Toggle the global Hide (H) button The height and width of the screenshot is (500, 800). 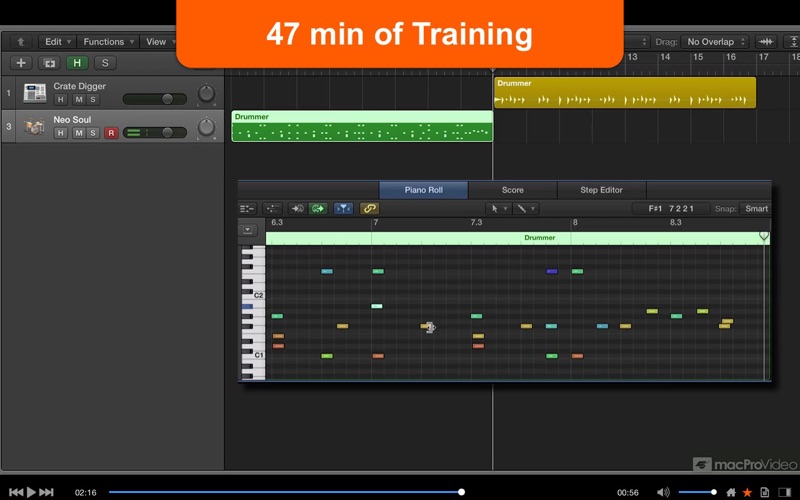pos(77,63)
